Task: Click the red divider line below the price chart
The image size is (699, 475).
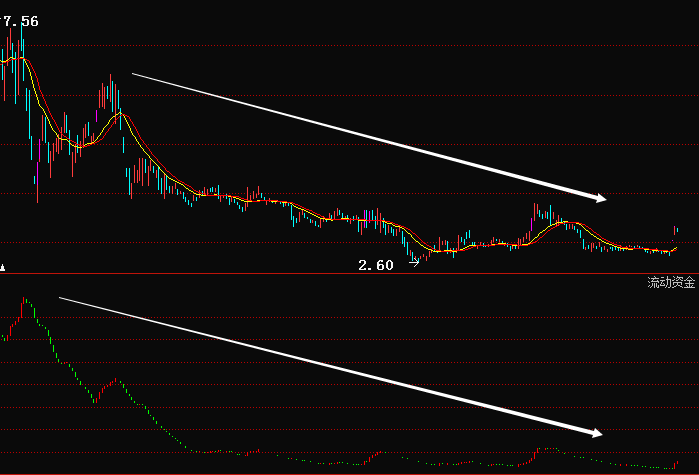Action: pos(349,273)
